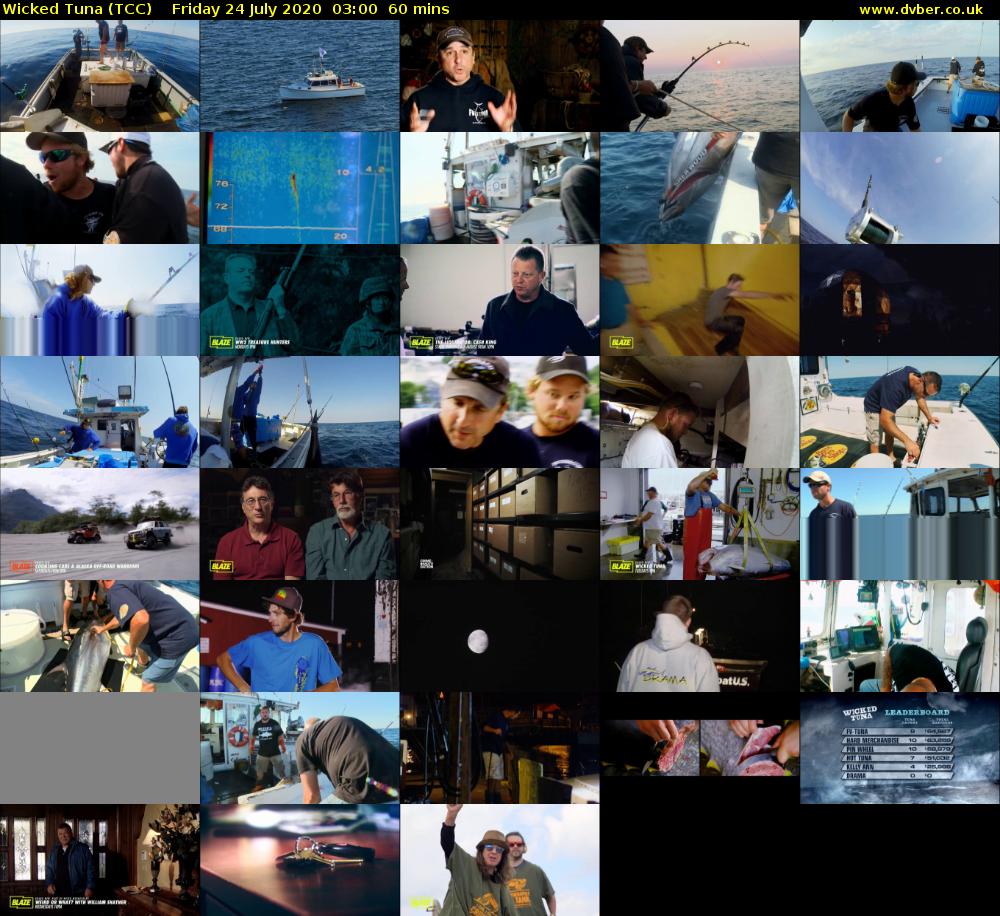Click the Blaze logo on WW2 Treasure Hunters frame
The image size is (1000, 916).
click(221, 343)
